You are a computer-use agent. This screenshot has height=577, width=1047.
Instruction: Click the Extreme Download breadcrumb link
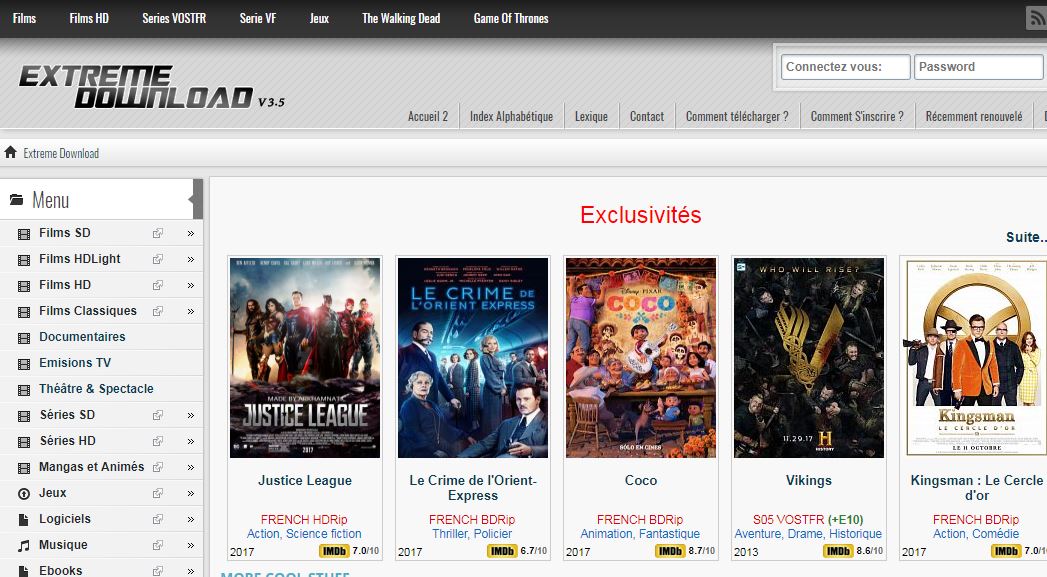point(61,154)
